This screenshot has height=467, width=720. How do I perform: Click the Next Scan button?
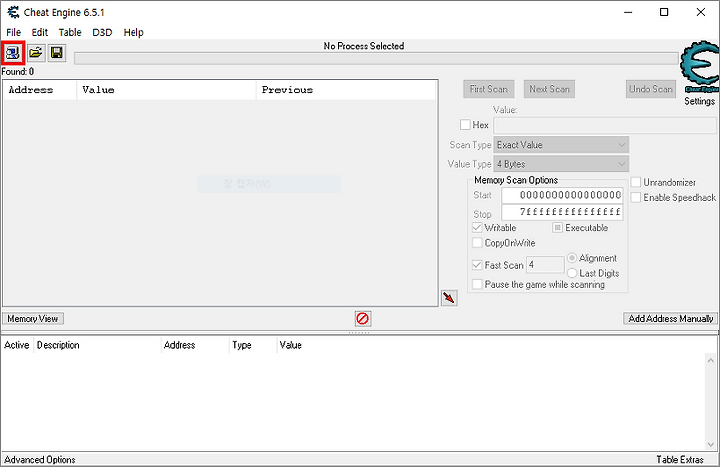coord(549,89)
